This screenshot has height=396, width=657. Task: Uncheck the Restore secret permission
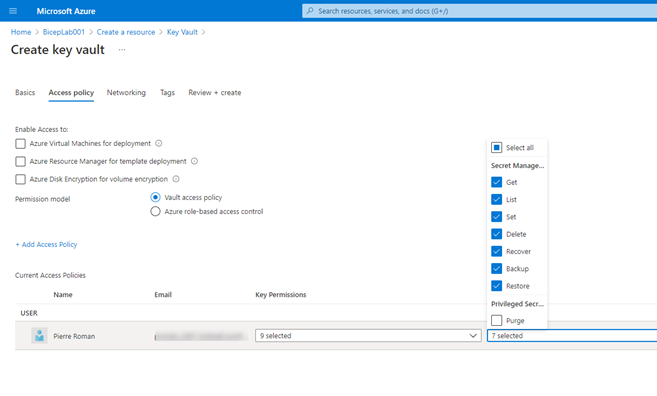tap(497, 286)
